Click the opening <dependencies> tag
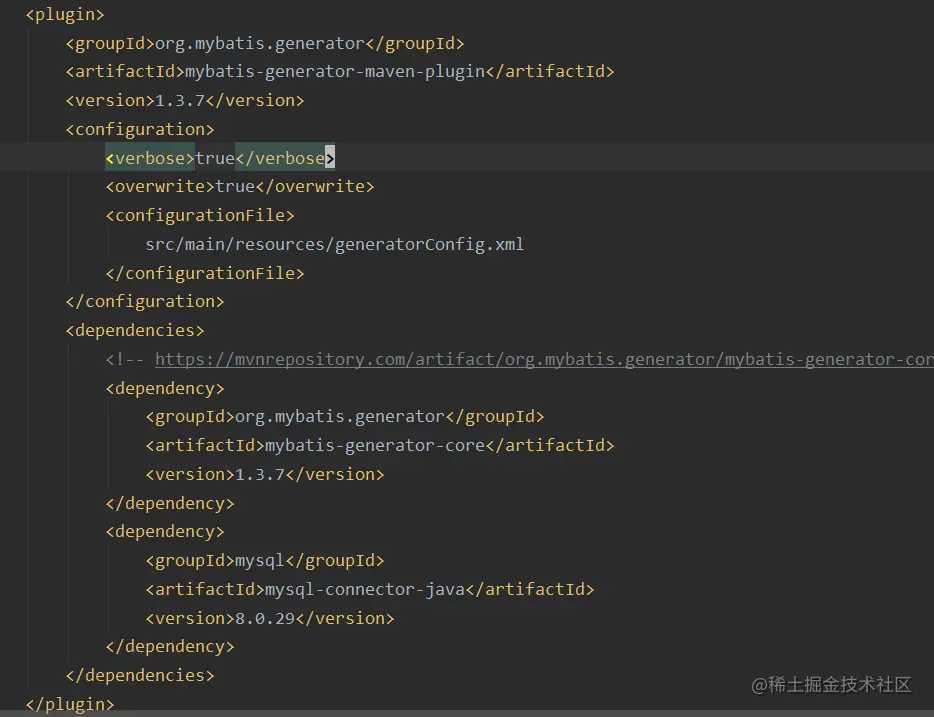 [135, 330]
